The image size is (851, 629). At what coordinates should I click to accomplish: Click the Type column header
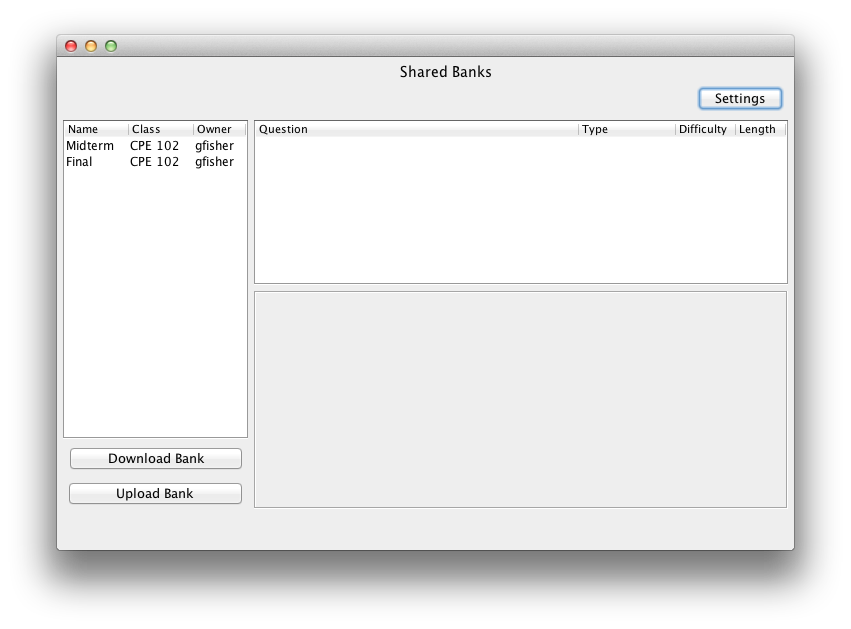coord(627,129)
